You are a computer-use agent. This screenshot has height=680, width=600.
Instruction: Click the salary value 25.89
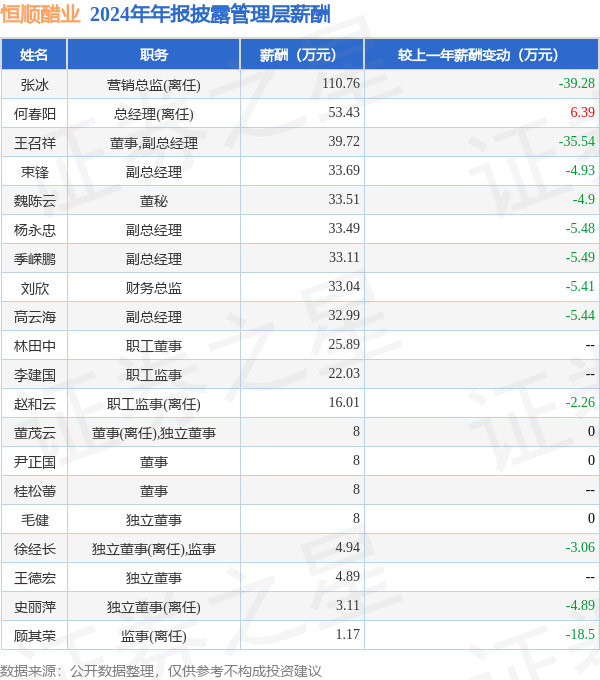point(344,344)
